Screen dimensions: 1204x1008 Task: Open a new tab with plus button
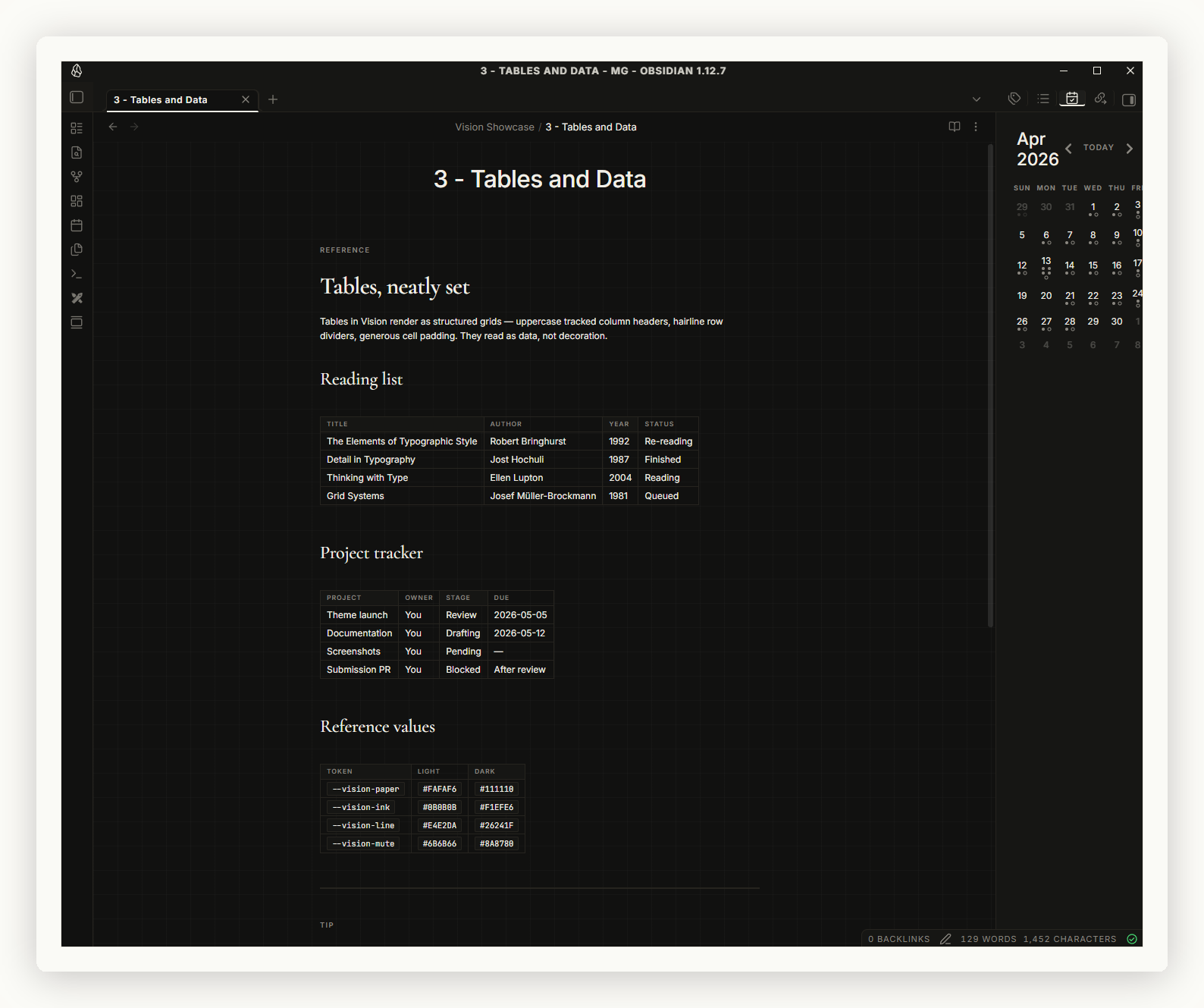273,99
